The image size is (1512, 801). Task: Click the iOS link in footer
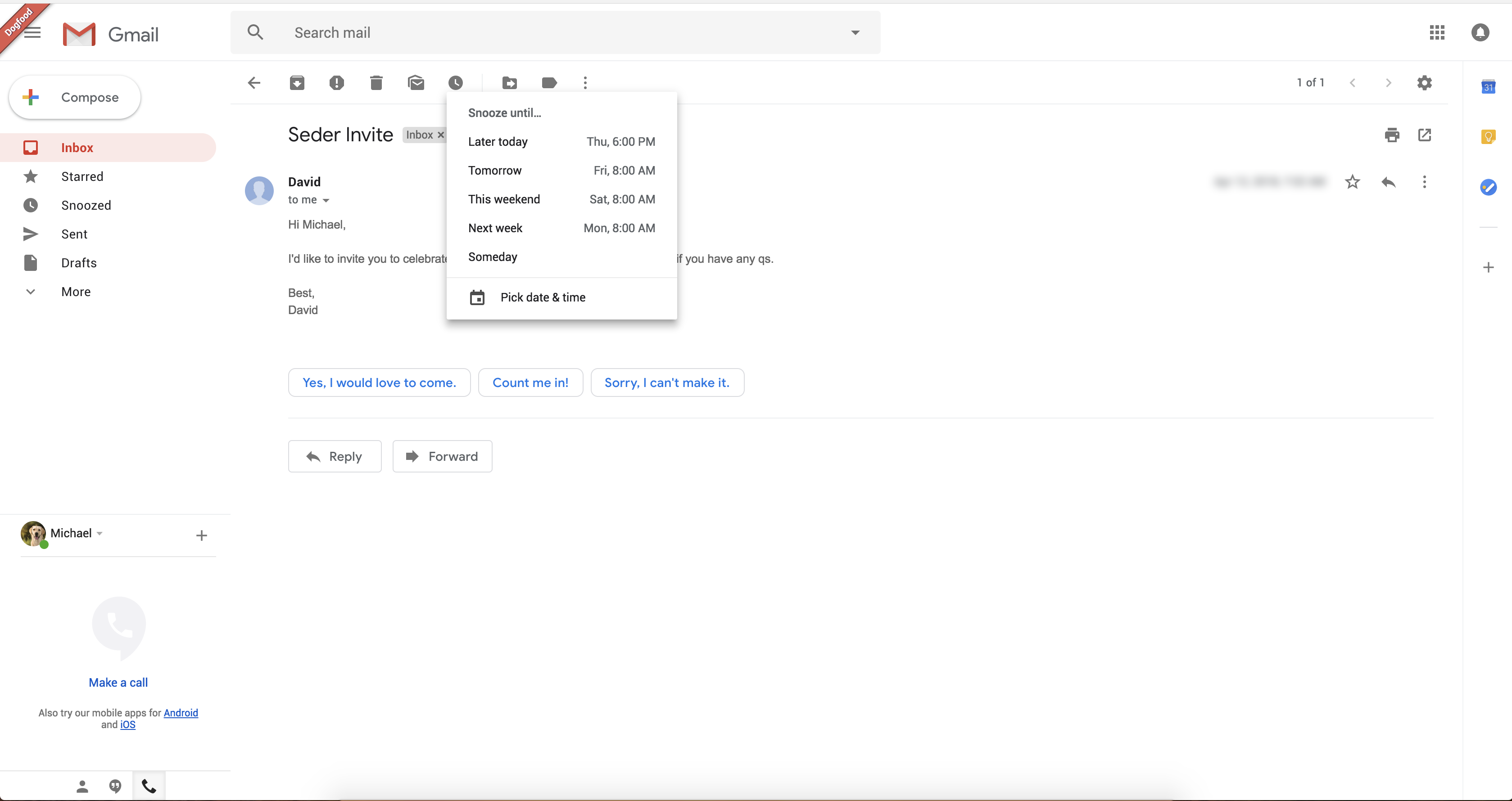click(x=127, y=724)
